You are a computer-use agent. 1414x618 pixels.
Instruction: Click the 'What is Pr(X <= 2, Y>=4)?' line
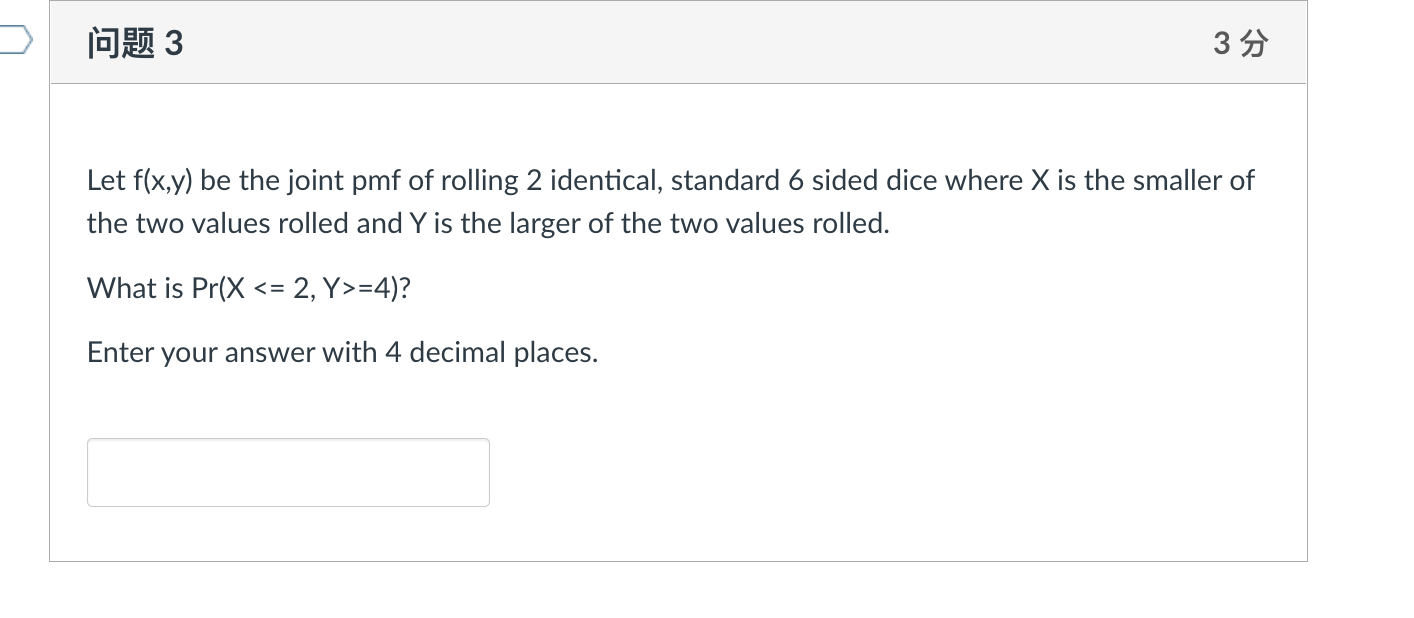point(249,288)
